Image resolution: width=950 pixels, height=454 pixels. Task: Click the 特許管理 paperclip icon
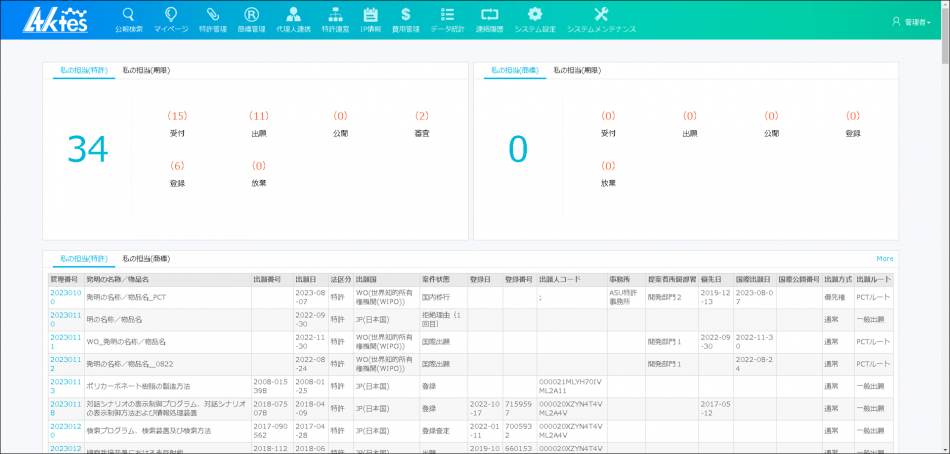point(213,15)
